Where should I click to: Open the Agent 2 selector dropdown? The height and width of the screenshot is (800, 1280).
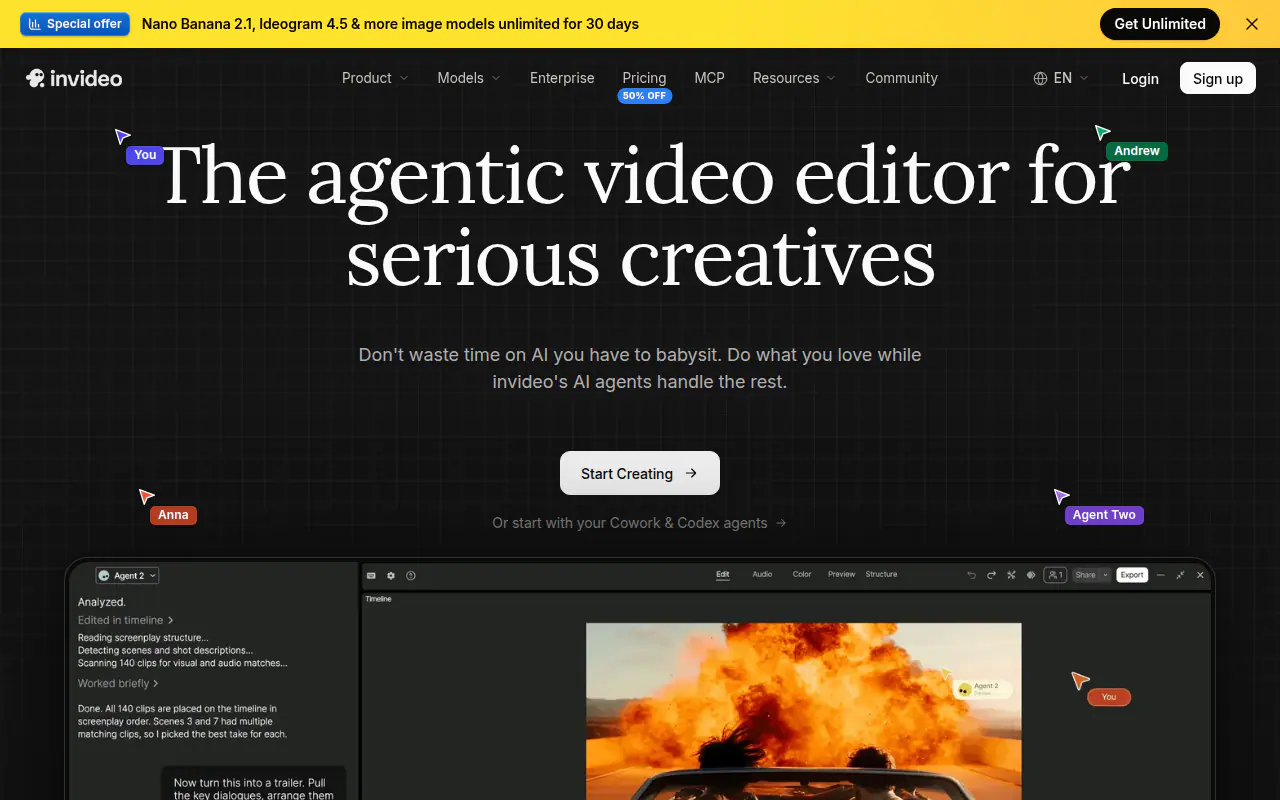click(127, 575)
